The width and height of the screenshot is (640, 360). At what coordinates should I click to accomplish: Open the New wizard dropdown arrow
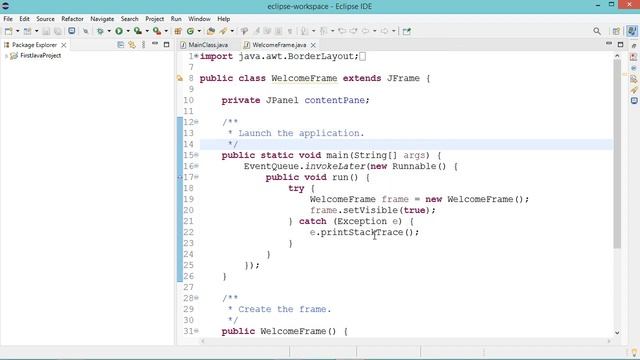(x=18, y=31)
